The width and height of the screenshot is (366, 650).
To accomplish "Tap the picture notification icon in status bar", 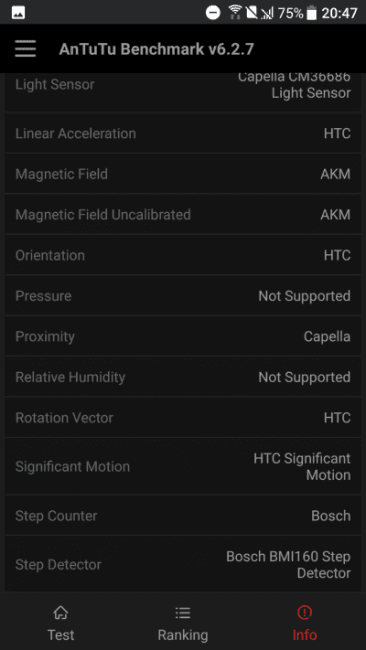I will (x=18, y=13).
